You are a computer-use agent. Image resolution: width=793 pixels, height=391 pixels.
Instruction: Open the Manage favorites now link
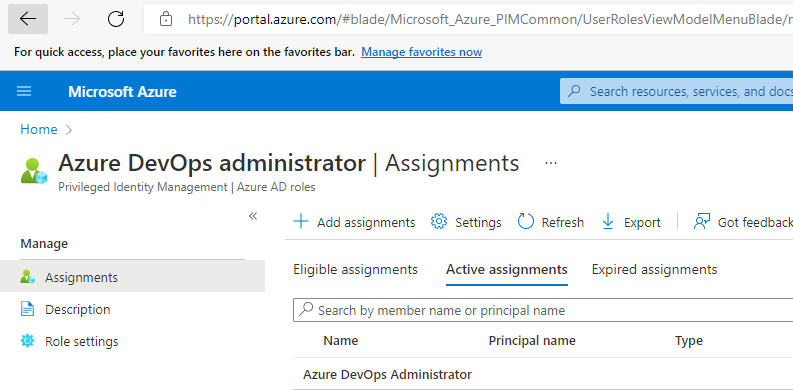coord(421,52)
